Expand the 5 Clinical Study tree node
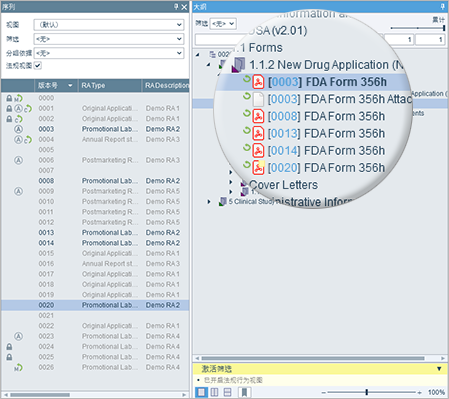 [x=209, y=202]
